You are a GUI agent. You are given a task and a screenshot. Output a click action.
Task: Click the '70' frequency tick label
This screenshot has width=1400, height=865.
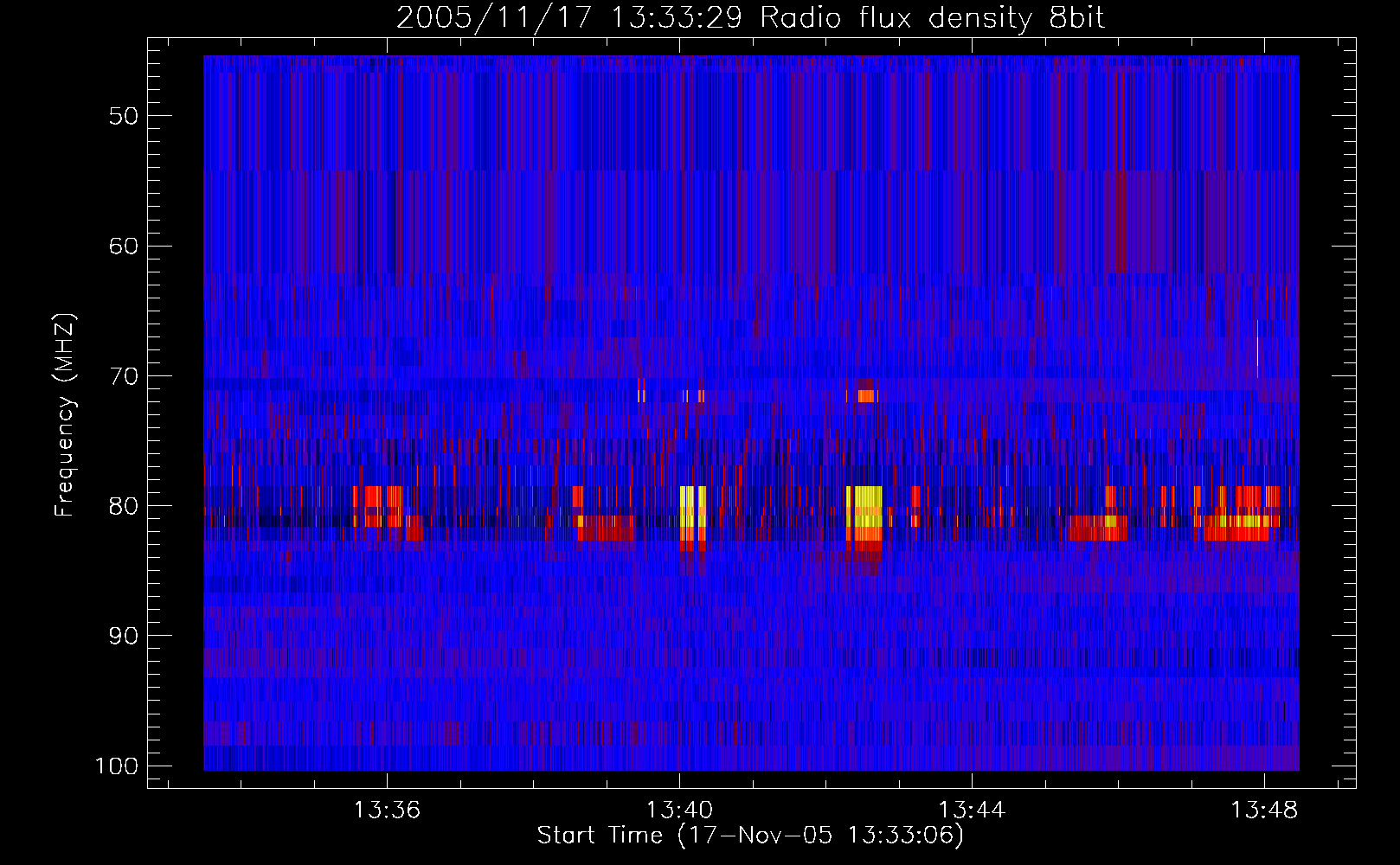[124, 376]
